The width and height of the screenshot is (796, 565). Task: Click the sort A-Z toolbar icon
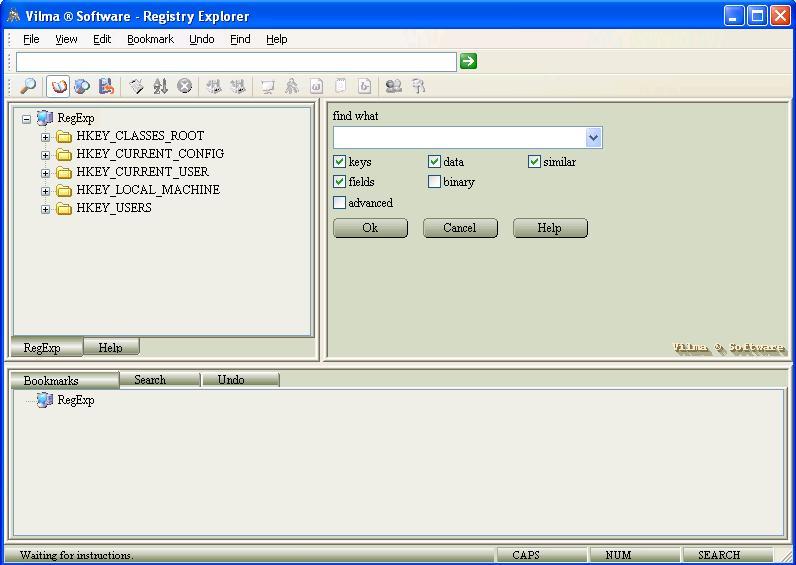(160, 86)
